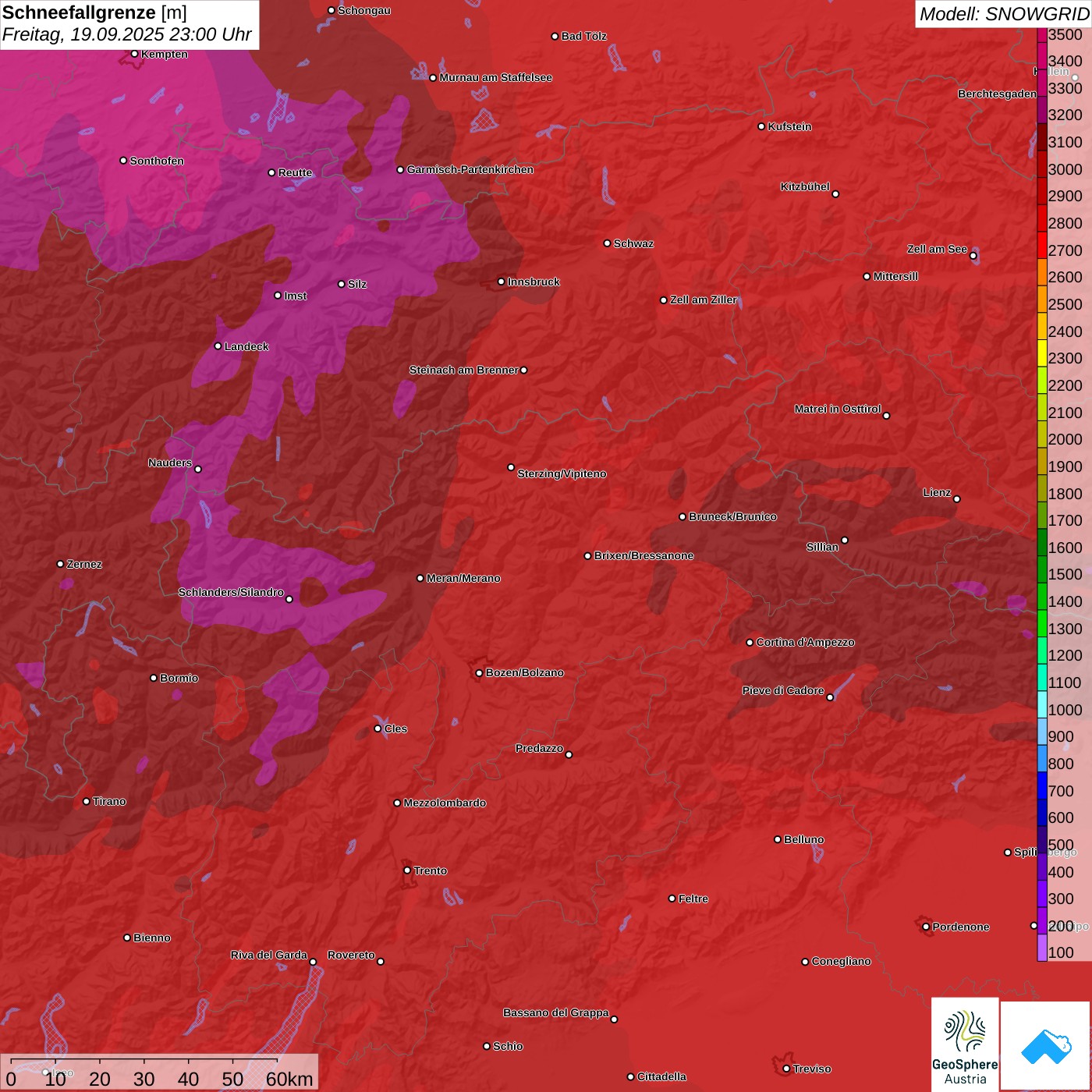Select the 1000 m cyan legend color
This screenshot has height=1092, width=1092.
1042,705
